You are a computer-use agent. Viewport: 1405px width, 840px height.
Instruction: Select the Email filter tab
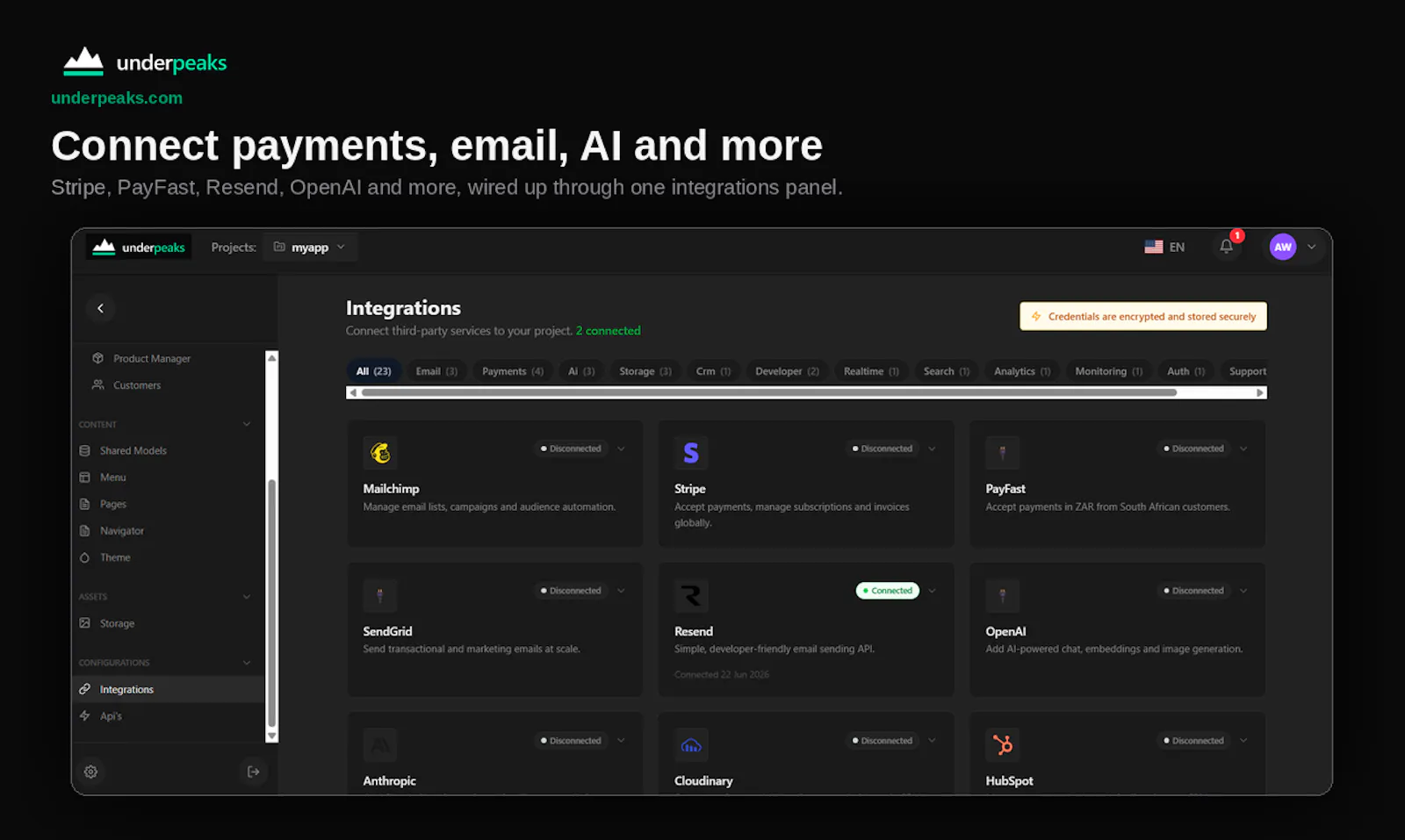(x=436, y=371)
